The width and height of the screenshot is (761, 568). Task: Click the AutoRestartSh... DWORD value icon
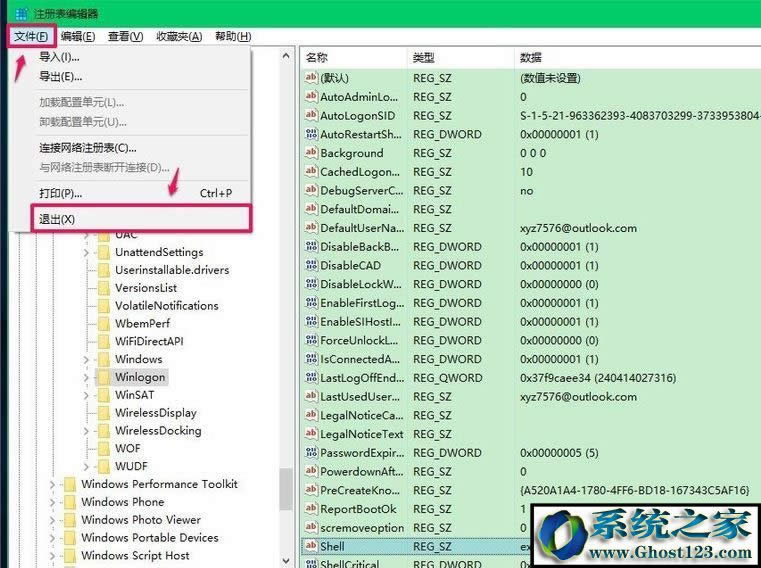tap(311, 134)
